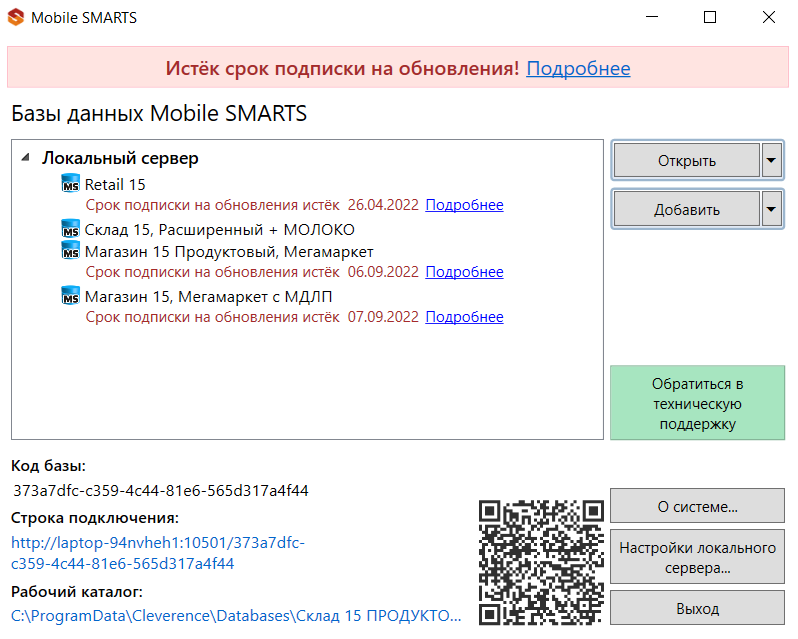Select Магазин 15, Мегамаркет с МДЛП
This screenshot has height=639, width=798.
(208, 296)
